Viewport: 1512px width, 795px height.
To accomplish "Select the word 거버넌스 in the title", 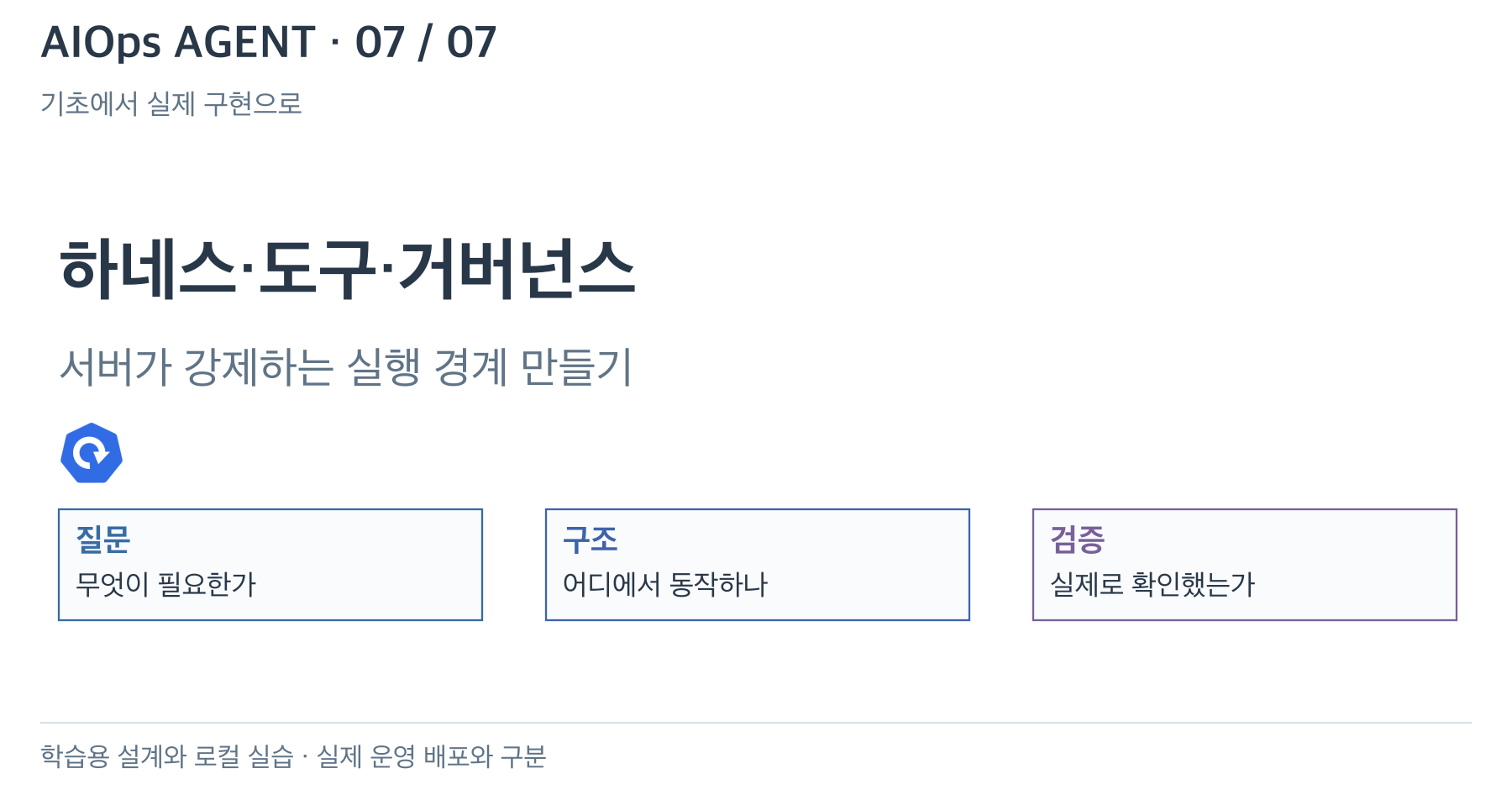I will pos(516,270).
